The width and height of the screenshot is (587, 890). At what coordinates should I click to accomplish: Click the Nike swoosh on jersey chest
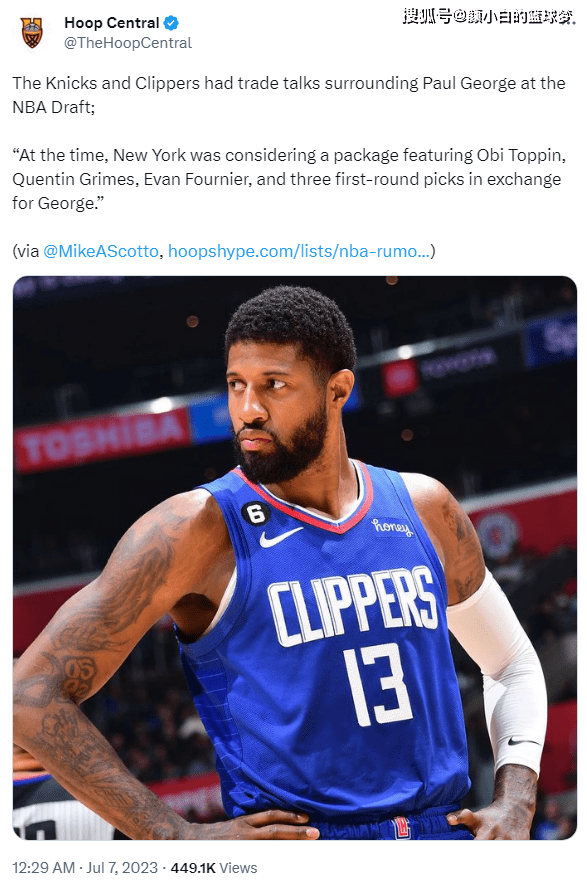[x=280, y=536]
